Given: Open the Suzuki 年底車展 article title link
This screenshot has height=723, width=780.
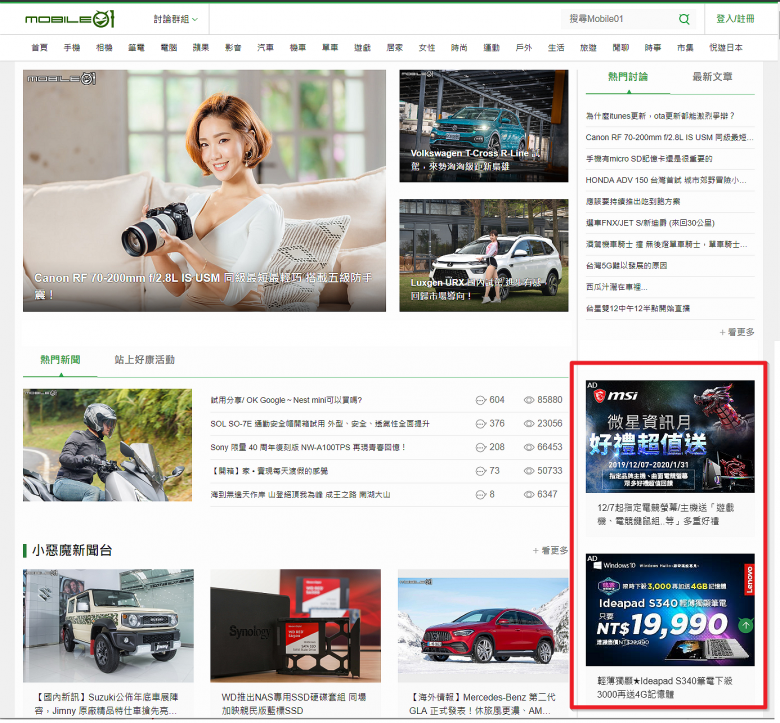Looking at the screenshot, I should pyautogui.click(x=106, y=704).
